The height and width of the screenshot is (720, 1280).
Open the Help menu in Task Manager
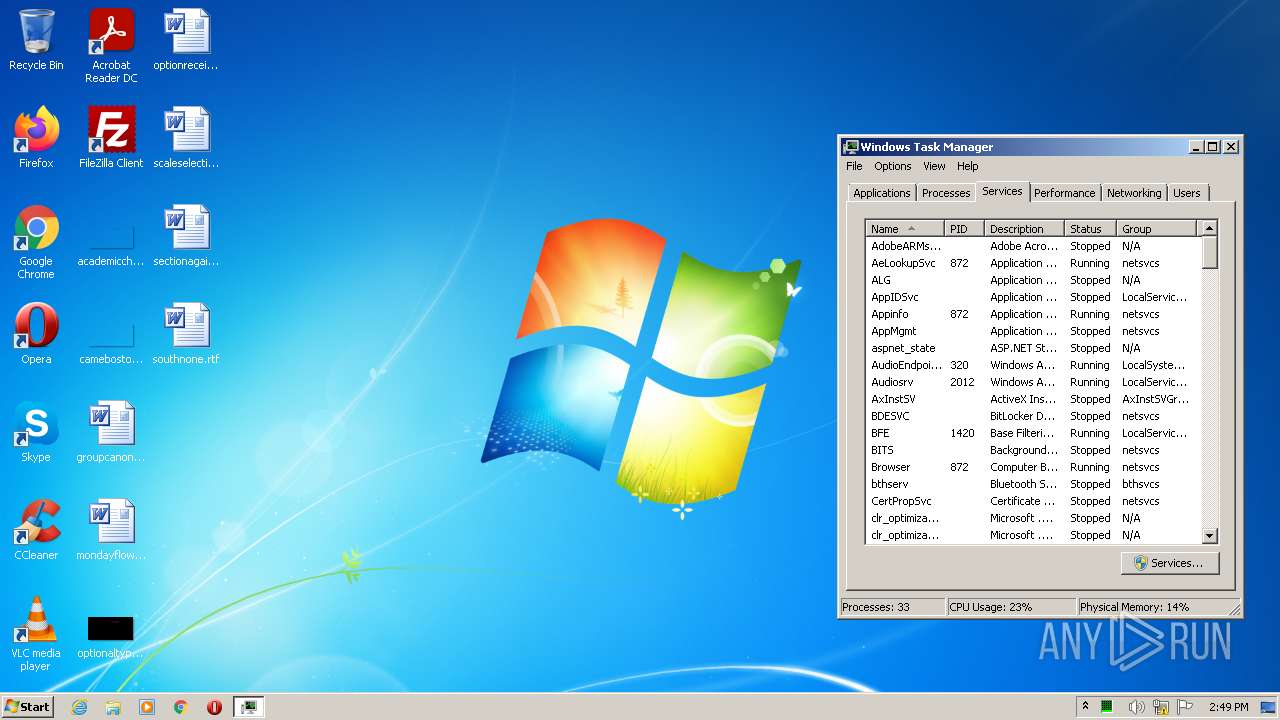(x=967, y=166)
